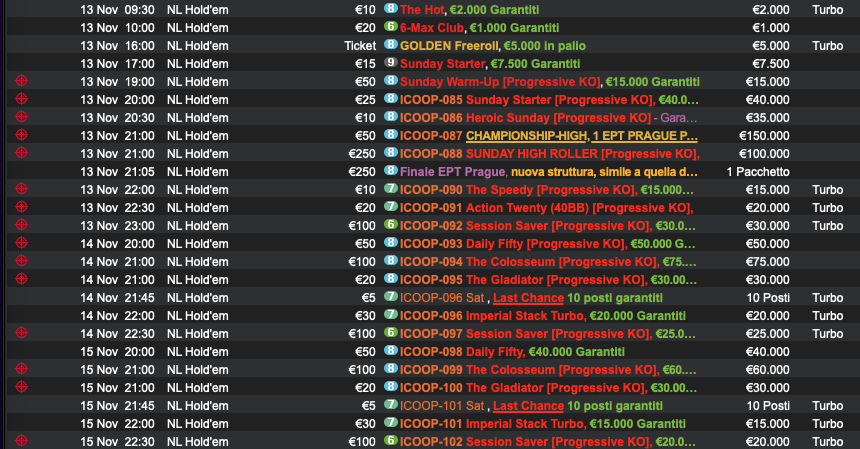Open Last Chance link on ICOOP-101 Sat
860x449 pixels.
(x=528, y=406)
